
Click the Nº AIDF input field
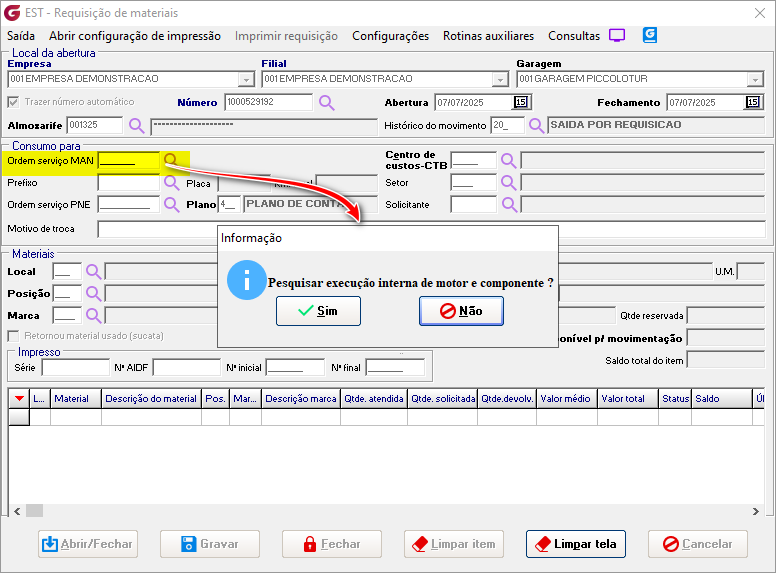(187, 368)
